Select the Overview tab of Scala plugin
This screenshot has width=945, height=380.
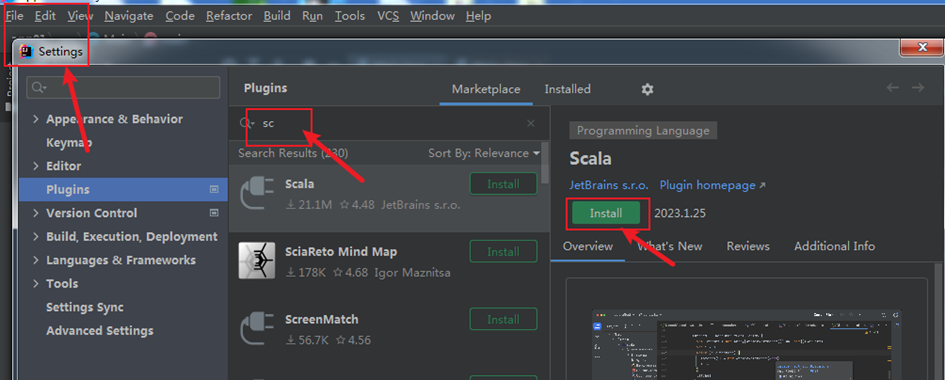[588, 246]
